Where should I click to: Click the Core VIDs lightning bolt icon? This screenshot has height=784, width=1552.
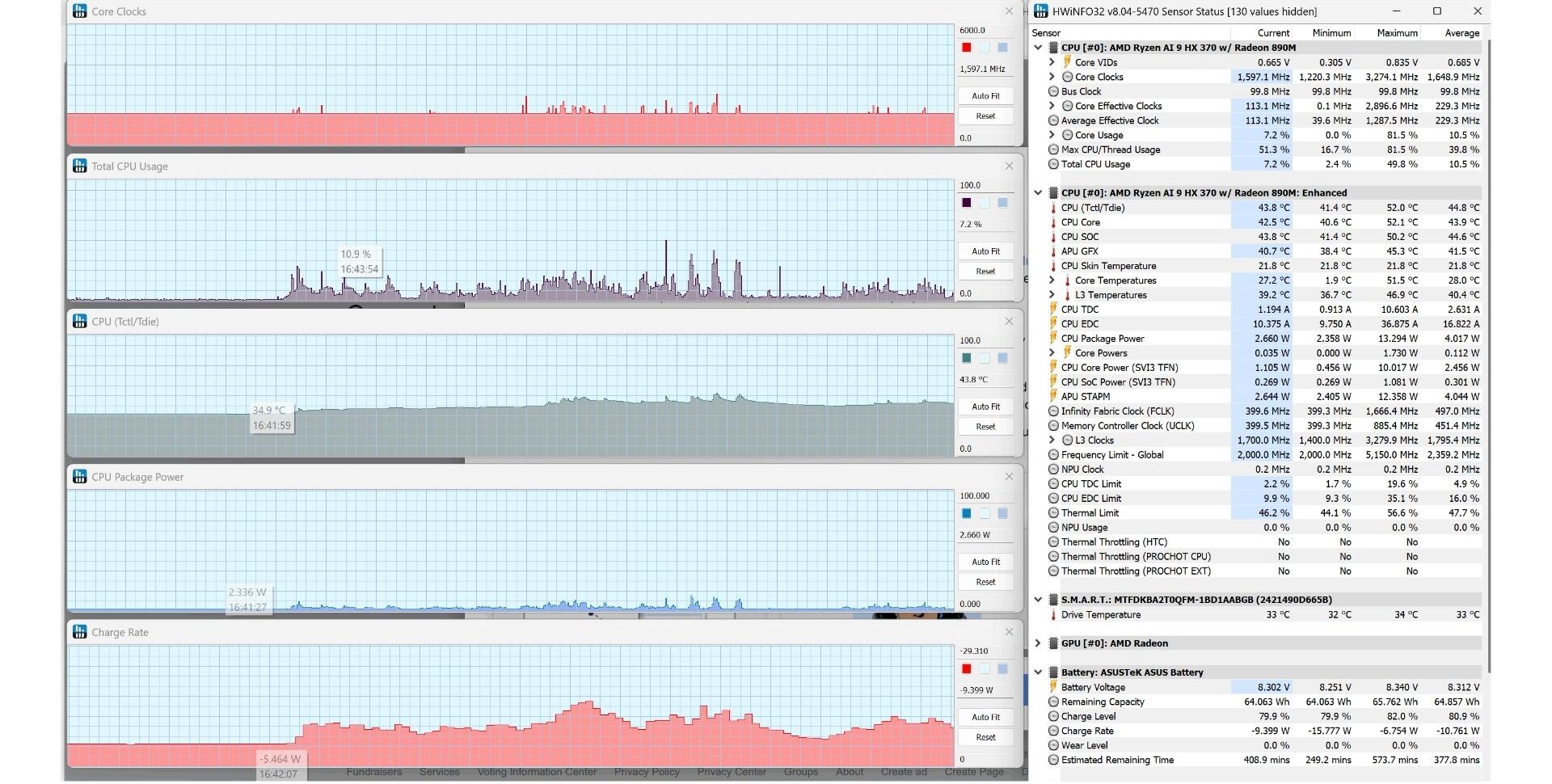point(1067,62)
